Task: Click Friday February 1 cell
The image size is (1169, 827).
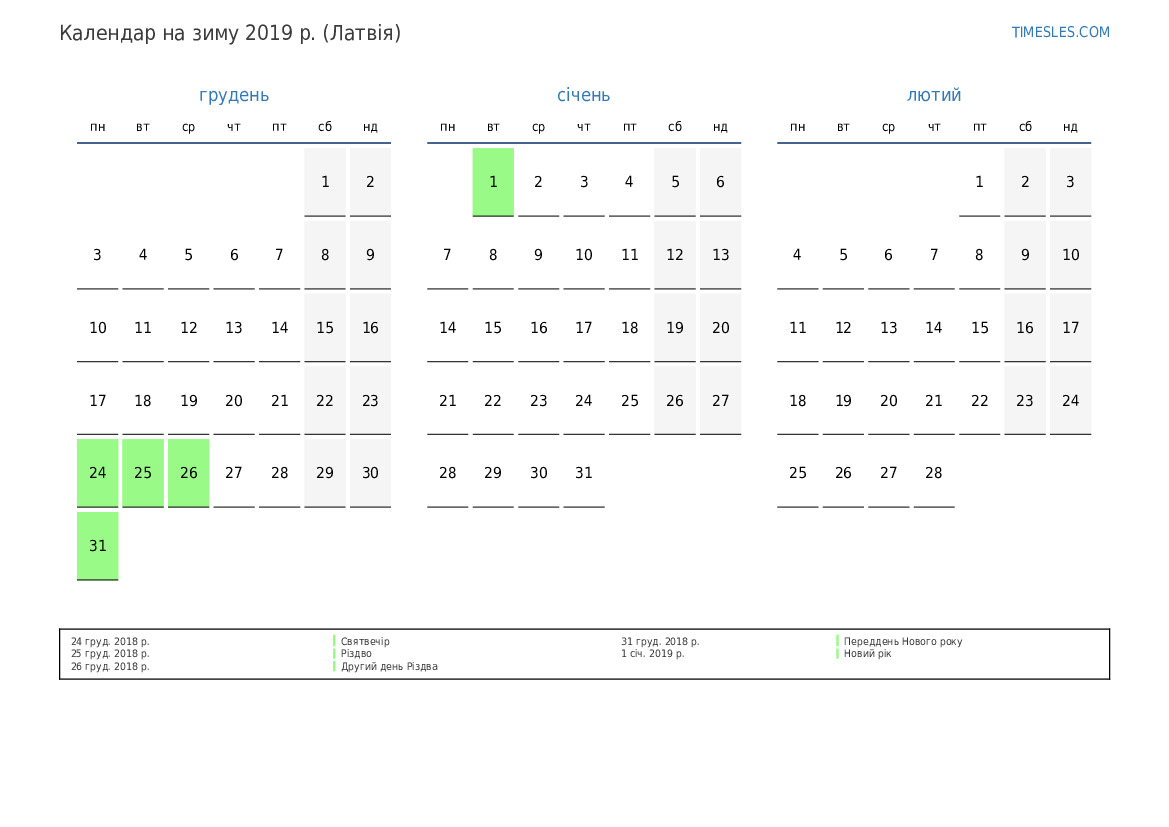Action: 979,182
